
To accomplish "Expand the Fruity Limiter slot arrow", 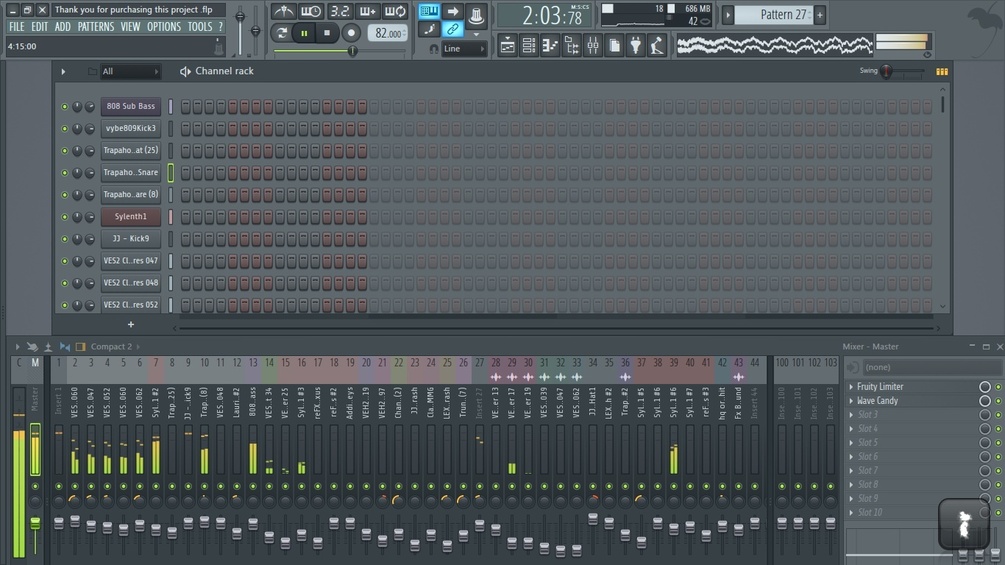I will [x=851, y=386].
